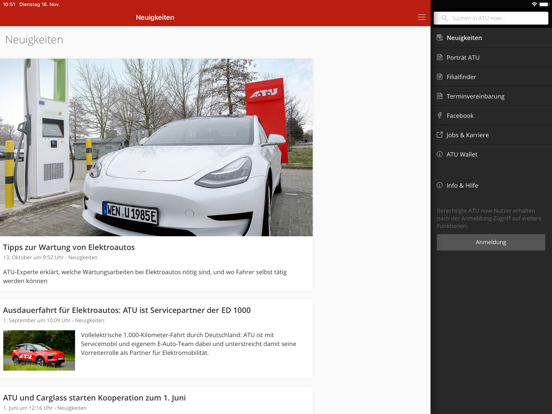Check the battery status icon
Image resolution: width=552 pixels, height=414 pixels.
(x=544, y=4)
